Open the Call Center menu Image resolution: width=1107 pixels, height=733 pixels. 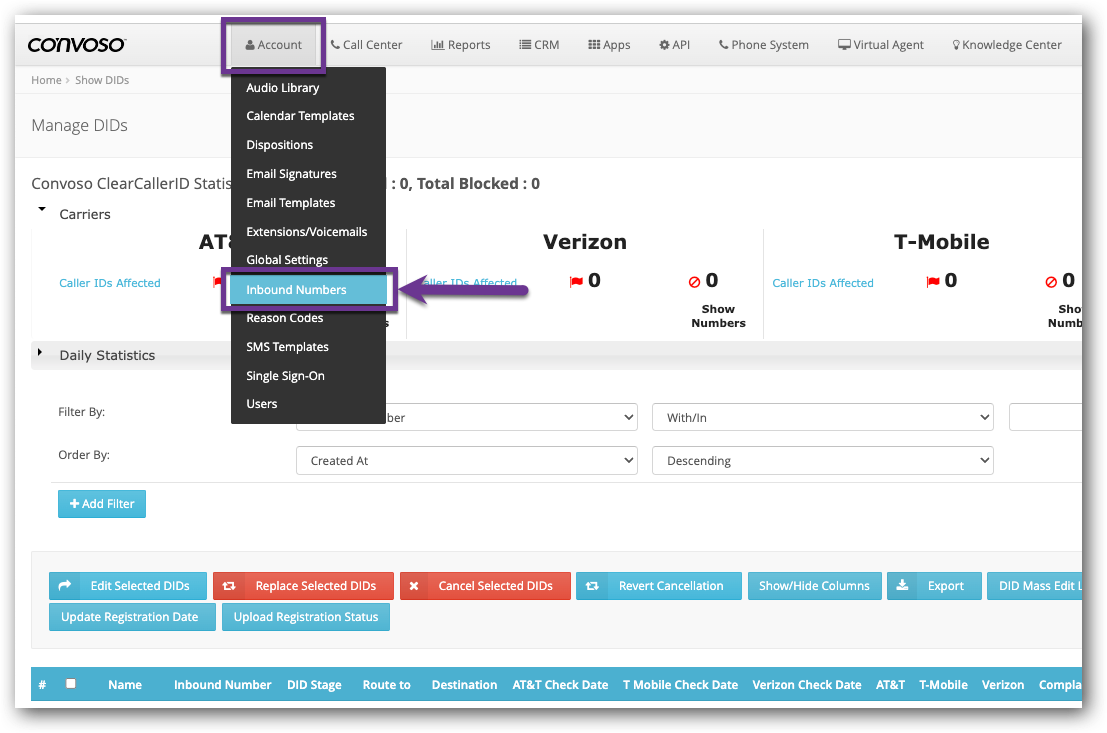pos(366,44)
